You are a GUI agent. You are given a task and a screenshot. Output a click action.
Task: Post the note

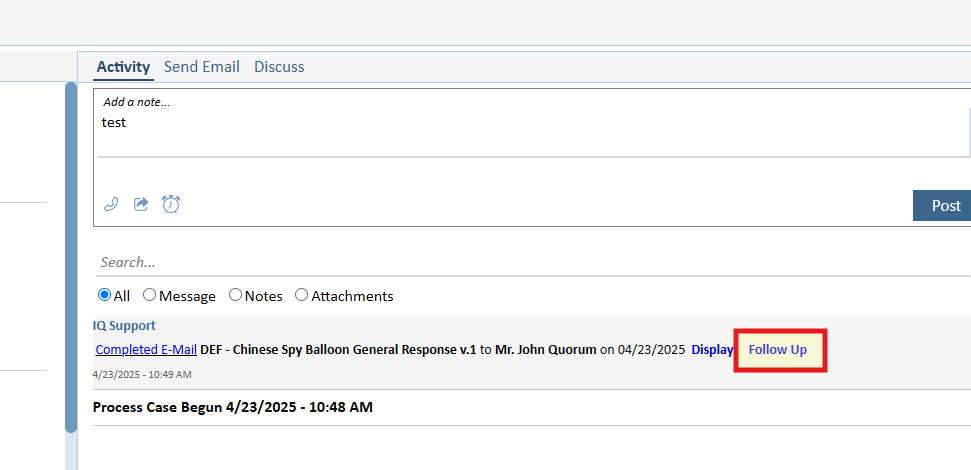coord(942,206)
